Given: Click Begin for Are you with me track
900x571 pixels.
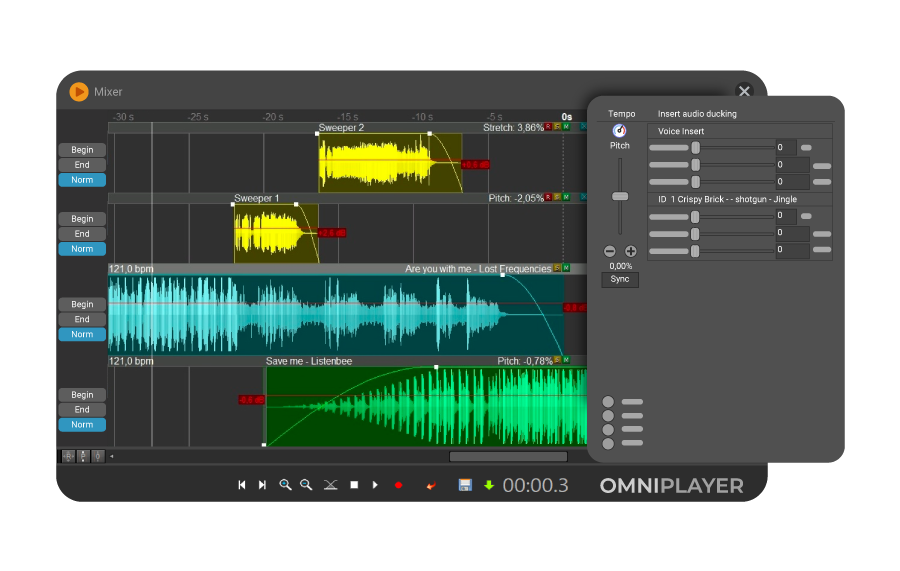Looking at the screenshot, I should pyautogui.click(x=82, y=304).
